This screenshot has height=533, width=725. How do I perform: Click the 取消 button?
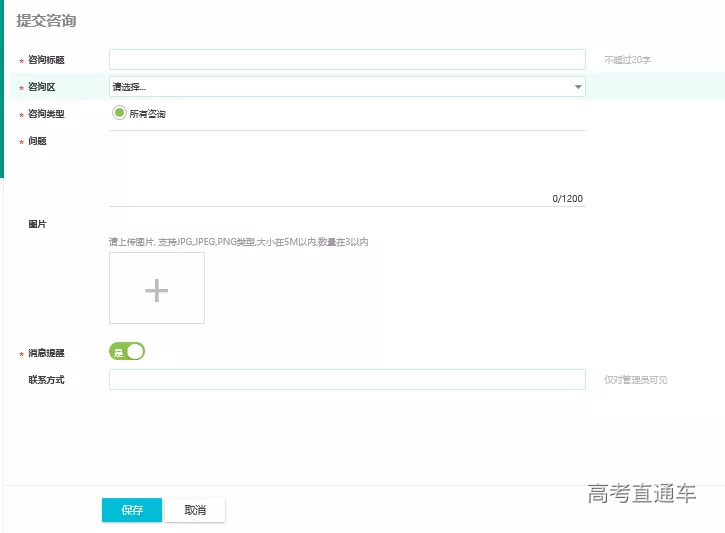195,510
